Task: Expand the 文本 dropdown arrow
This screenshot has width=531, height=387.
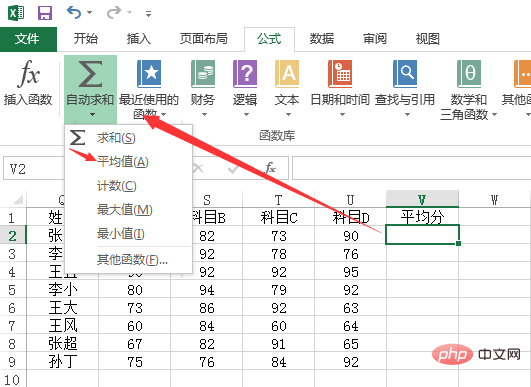Action: pyautogui.click(x=288, y=115)
